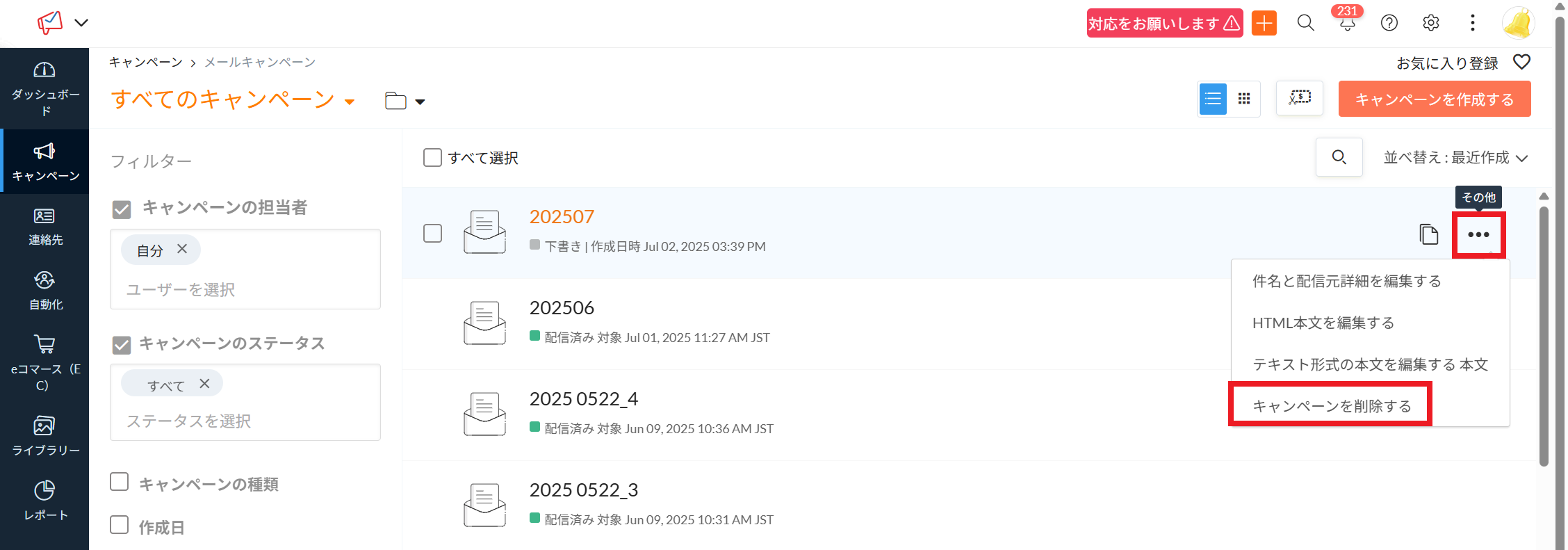Open the notifications bell
The width and height of the screenshot is (1568, 550).
[1347, 23]
